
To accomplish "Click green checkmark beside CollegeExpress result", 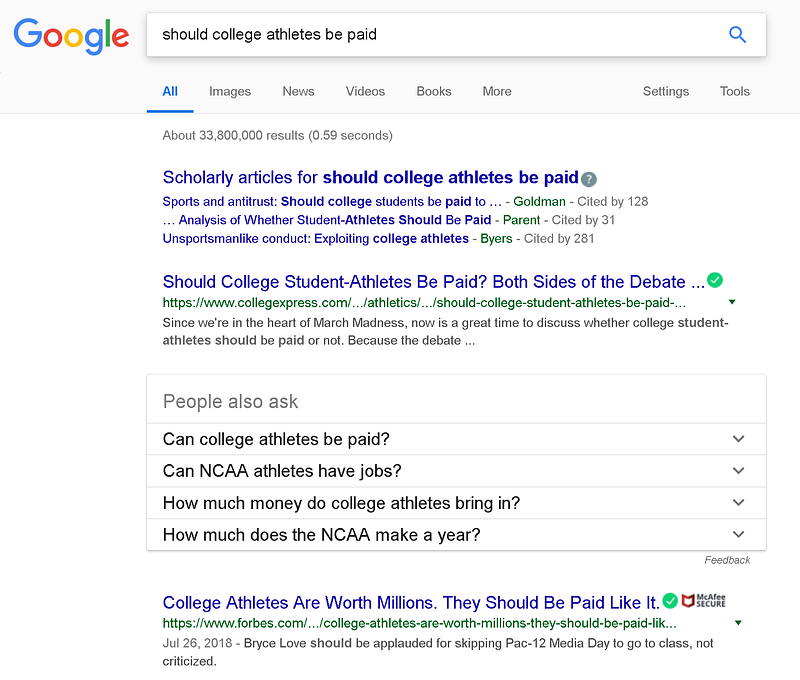I will tap(715, 281).
